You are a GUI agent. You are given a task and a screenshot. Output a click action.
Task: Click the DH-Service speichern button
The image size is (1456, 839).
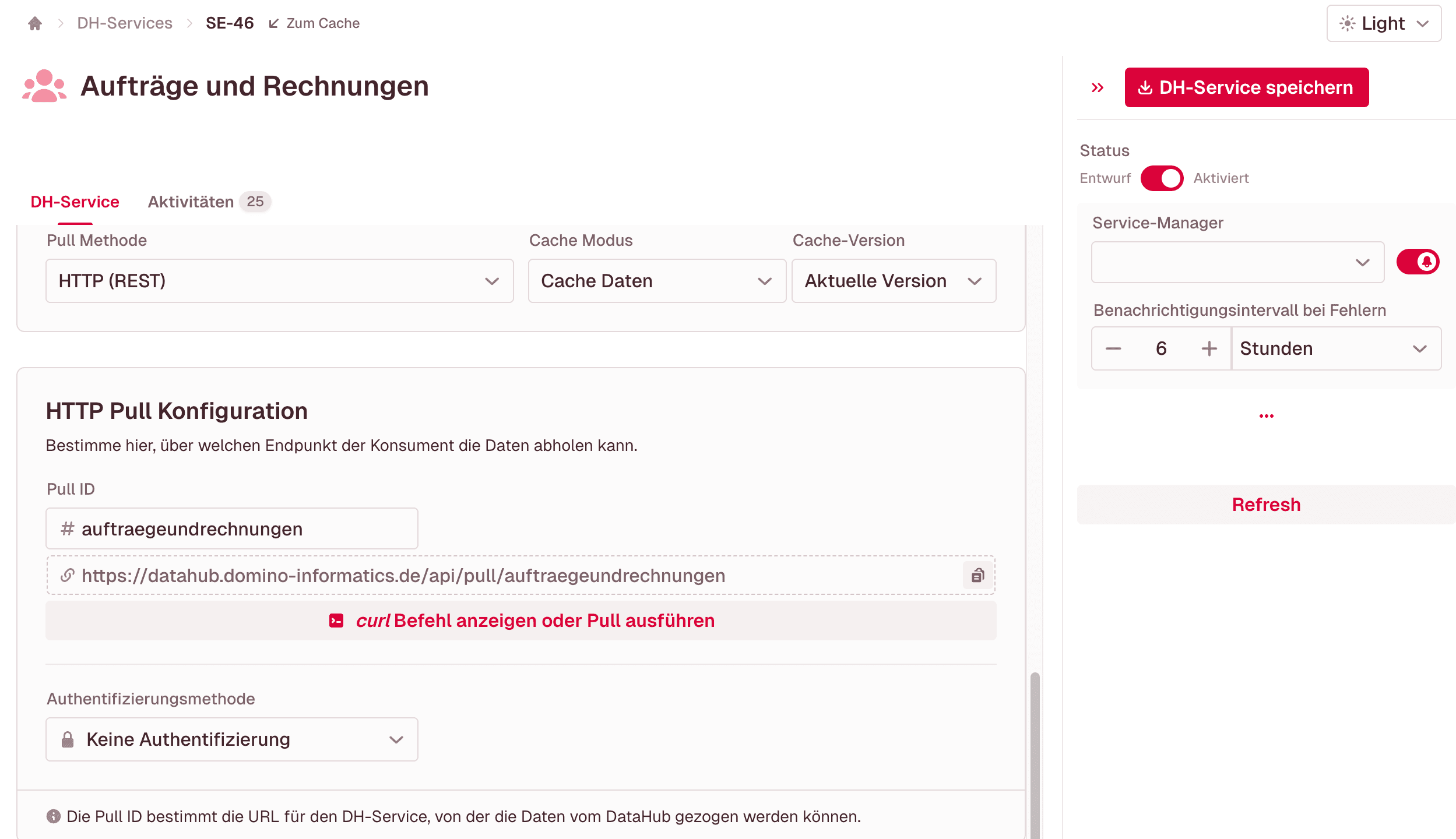point(1247,87)
